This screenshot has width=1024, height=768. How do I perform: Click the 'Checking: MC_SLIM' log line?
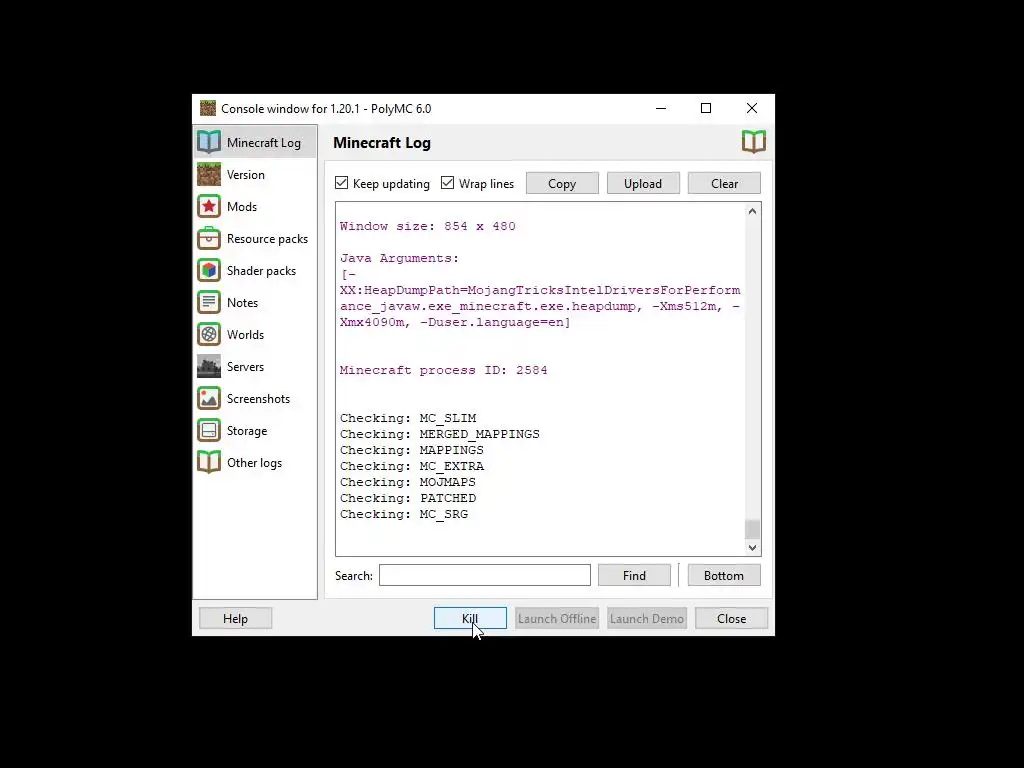coord(408,418)
